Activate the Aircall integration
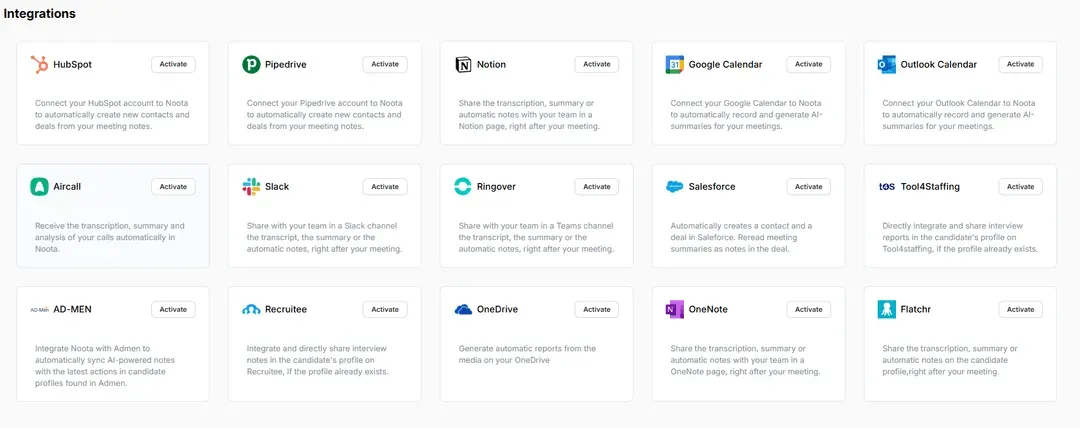Image resolution: width=1080 pixels, height=428 pixels. [174, 187]
